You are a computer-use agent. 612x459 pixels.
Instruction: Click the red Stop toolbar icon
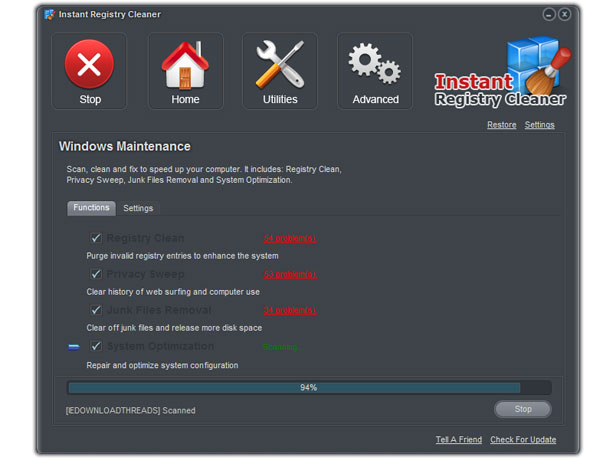coord(89,71)
